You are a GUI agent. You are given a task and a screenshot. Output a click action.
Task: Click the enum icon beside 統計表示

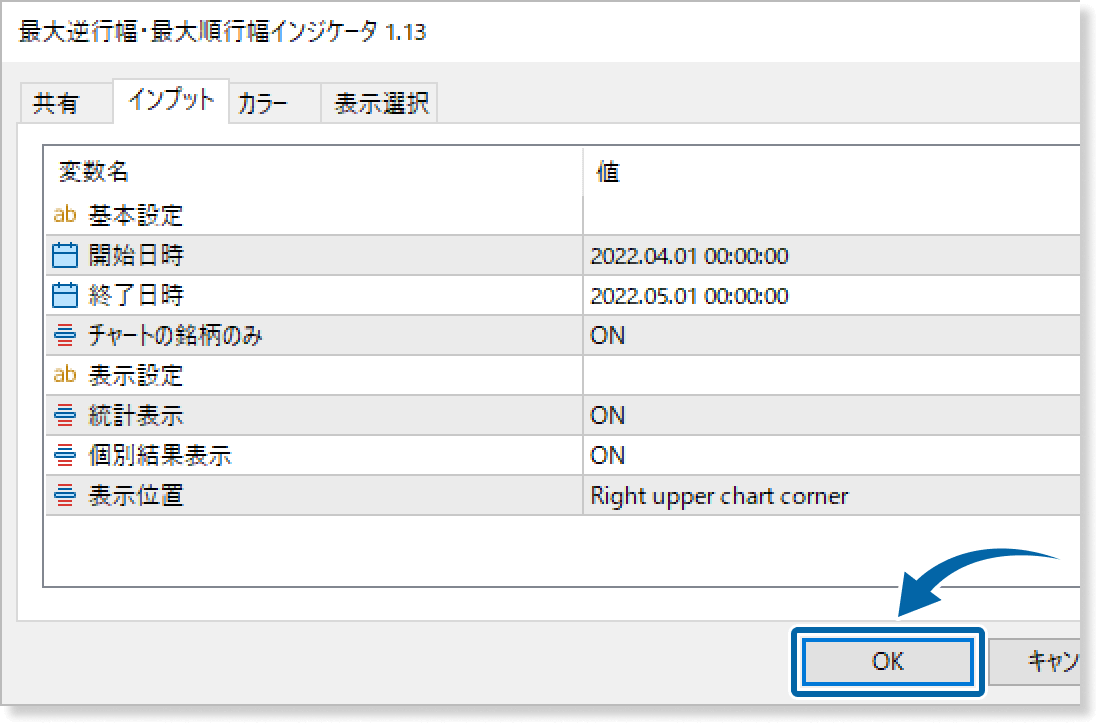(x=65, y=416)
